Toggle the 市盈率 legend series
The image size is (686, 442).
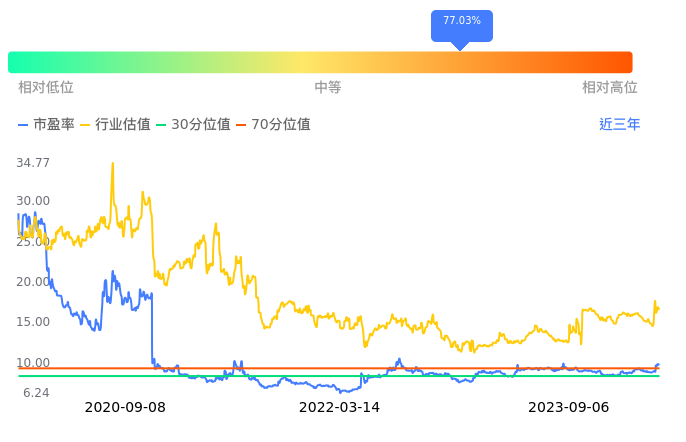click(45, 125)
